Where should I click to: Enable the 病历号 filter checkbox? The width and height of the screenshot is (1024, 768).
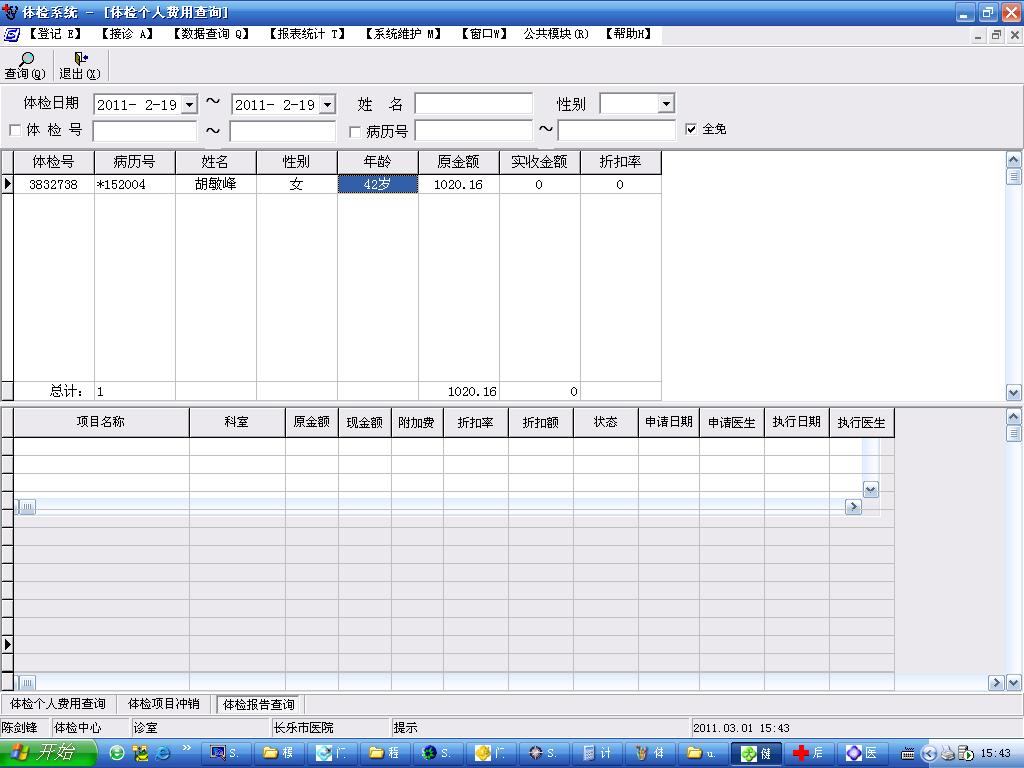(x=355, y=131)
